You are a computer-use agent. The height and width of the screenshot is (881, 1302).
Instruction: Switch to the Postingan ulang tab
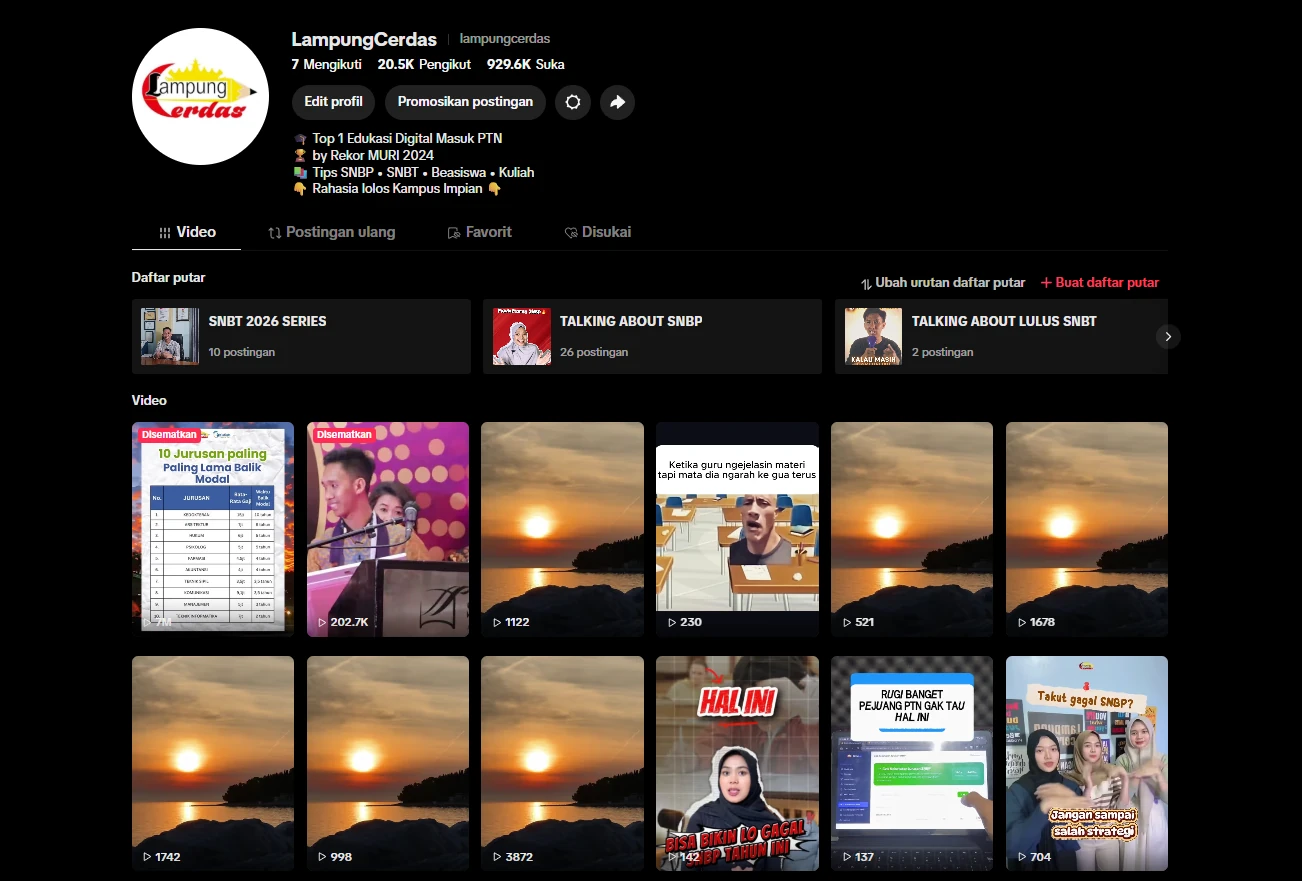pos(331,232)
